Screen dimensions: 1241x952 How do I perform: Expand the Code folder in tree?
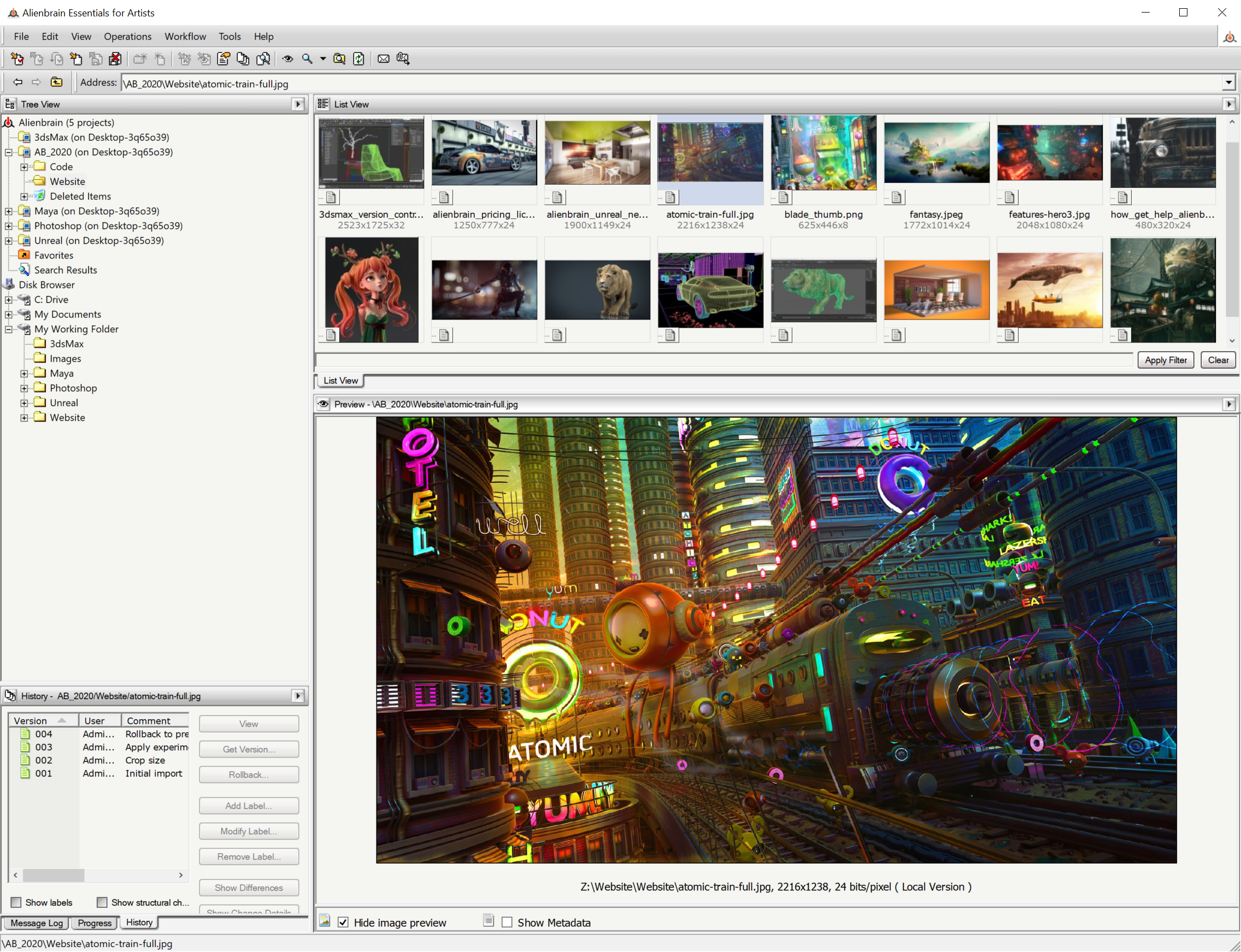click(24, 167)
